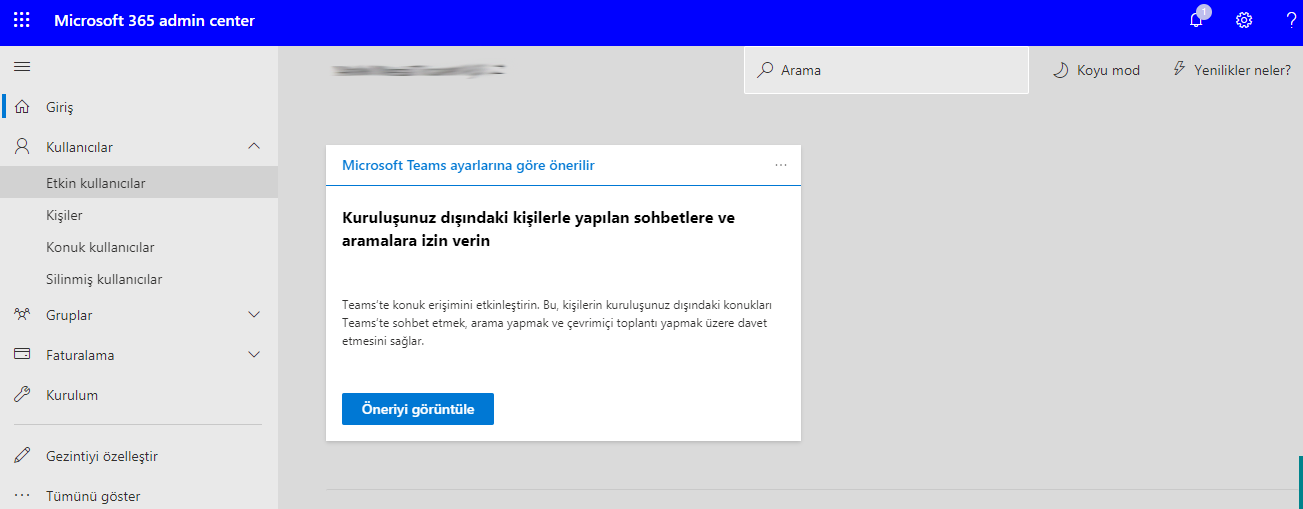Click Tümünü göster
This screenshot has width=1303, height=509.
tap(93, 496)
